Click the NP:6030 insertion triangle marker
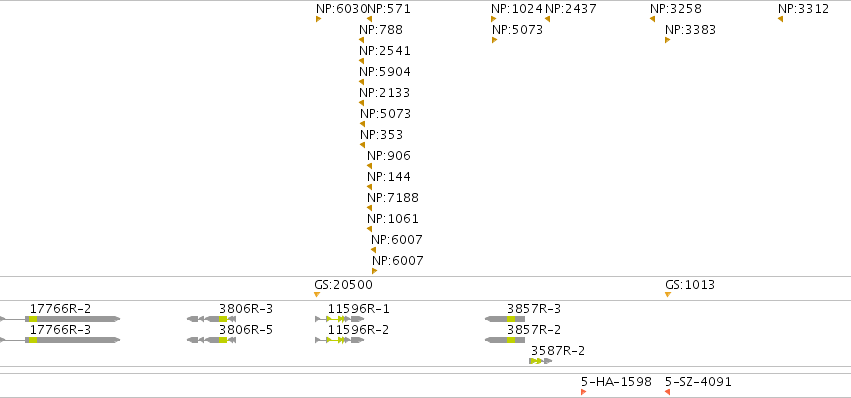This screenshot has width=851, height=398. coord(319,19)
